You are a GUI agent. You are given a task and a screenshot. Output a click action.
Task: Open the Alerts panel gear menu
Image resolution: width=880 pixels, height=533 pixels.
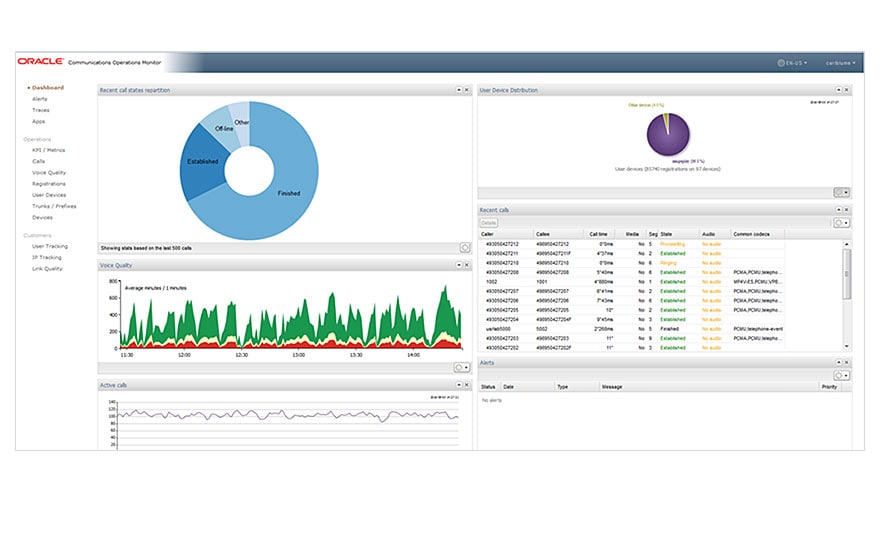841,375
